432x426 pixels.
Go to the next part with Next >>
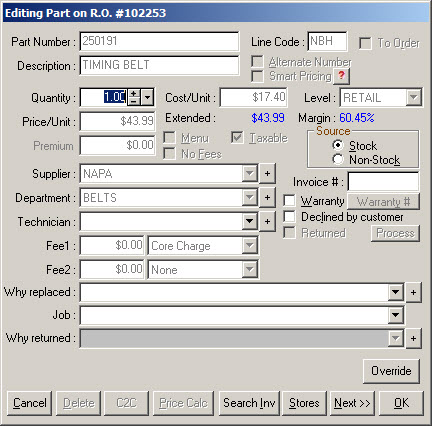pos(352,403)
